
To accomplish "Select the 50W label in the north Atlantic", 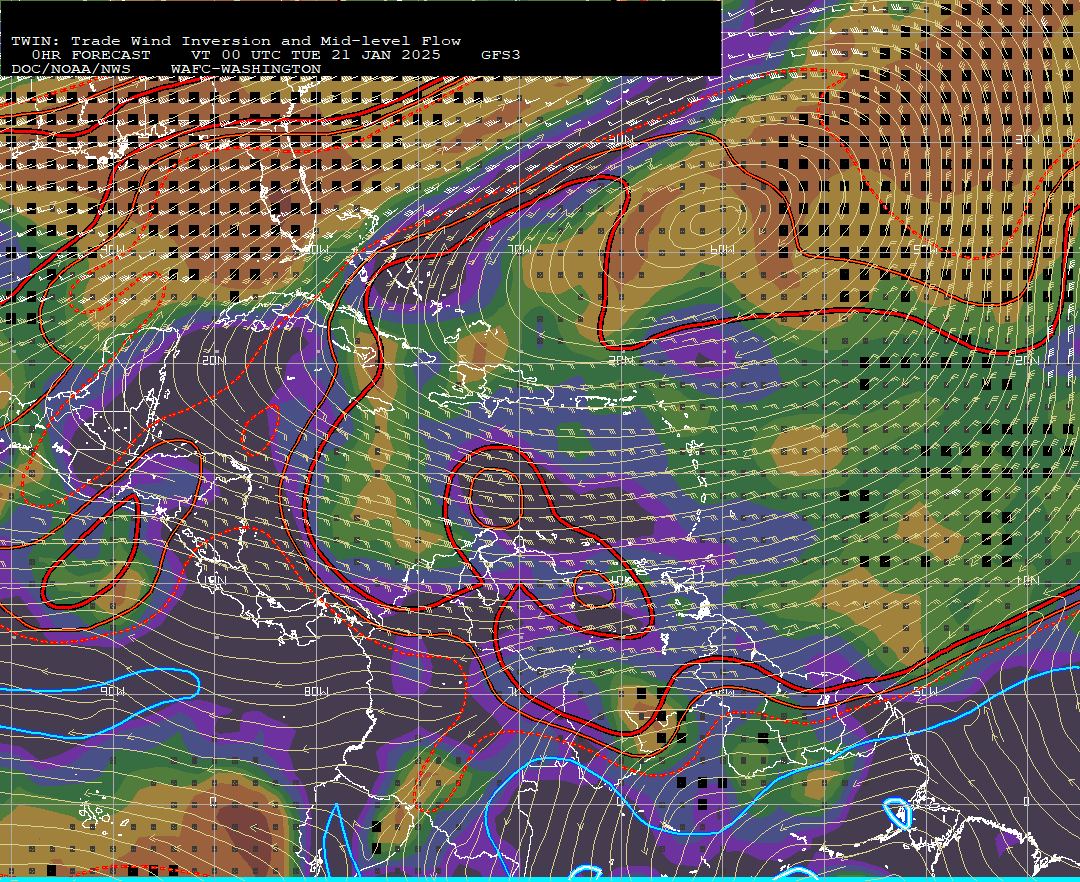I will click(925, 250).
